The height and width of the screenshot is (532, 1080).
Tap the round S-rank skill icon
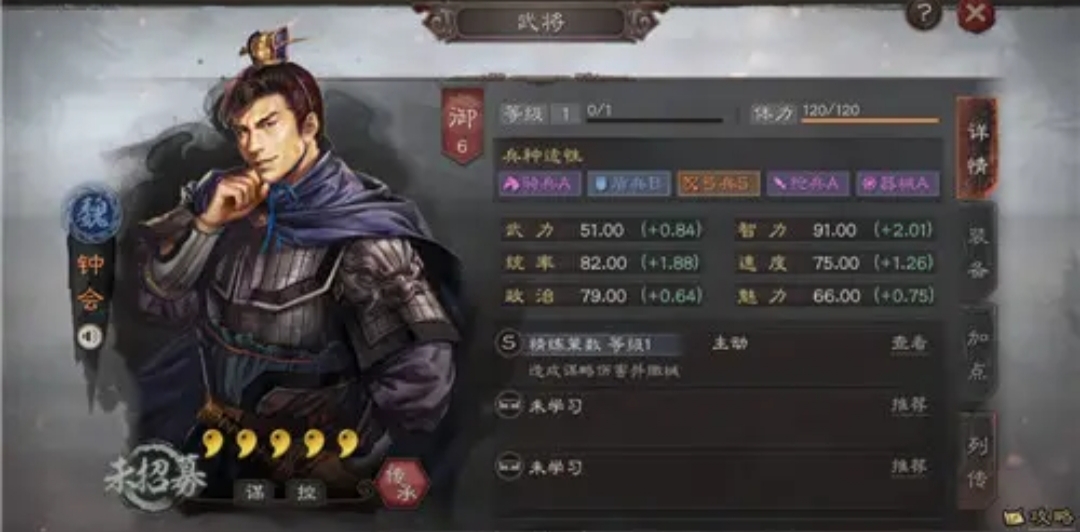click(x=508, y=344)
